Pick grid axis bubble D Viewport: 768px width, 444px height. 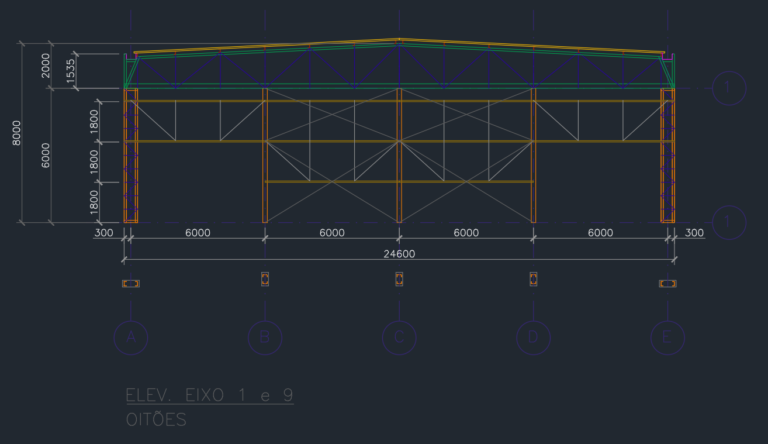tap(533, 338)
